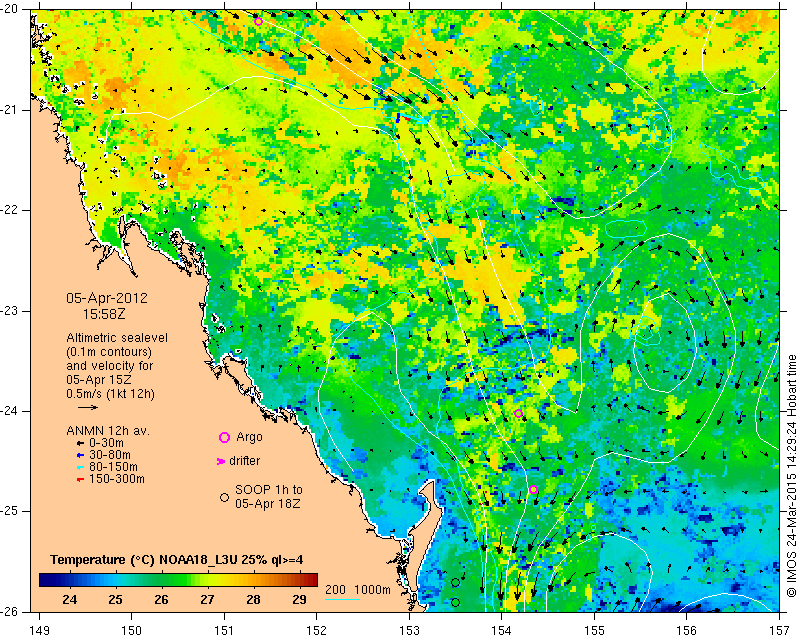This screenshot has height=640, width=800.
Task: Click the 'Temperature (°C) NOAA18_L3U 25% ql>=4' title
Action: pyautogui.click(x=177, y=560)
